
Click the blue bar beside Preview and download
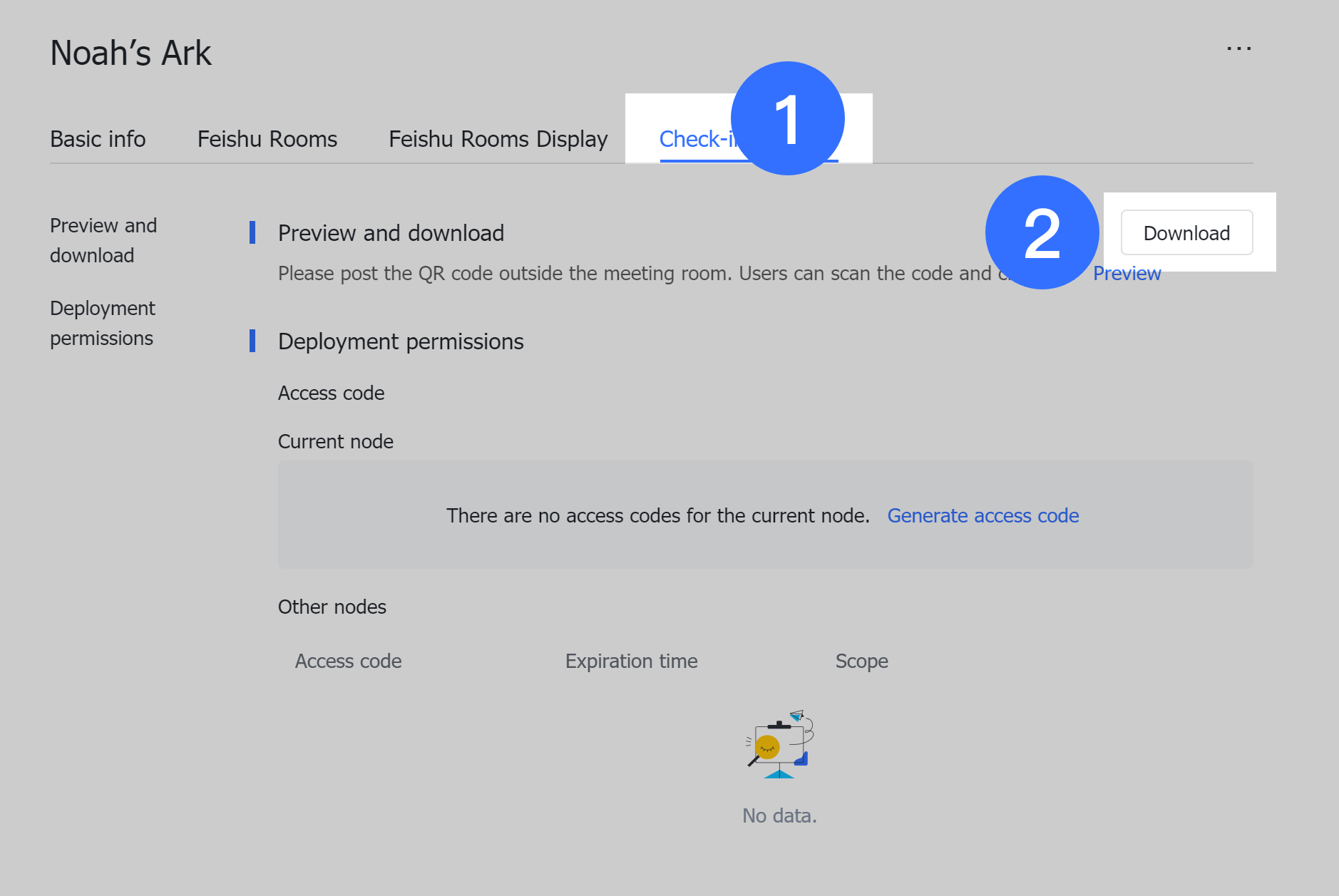click(x=253, y=233)
